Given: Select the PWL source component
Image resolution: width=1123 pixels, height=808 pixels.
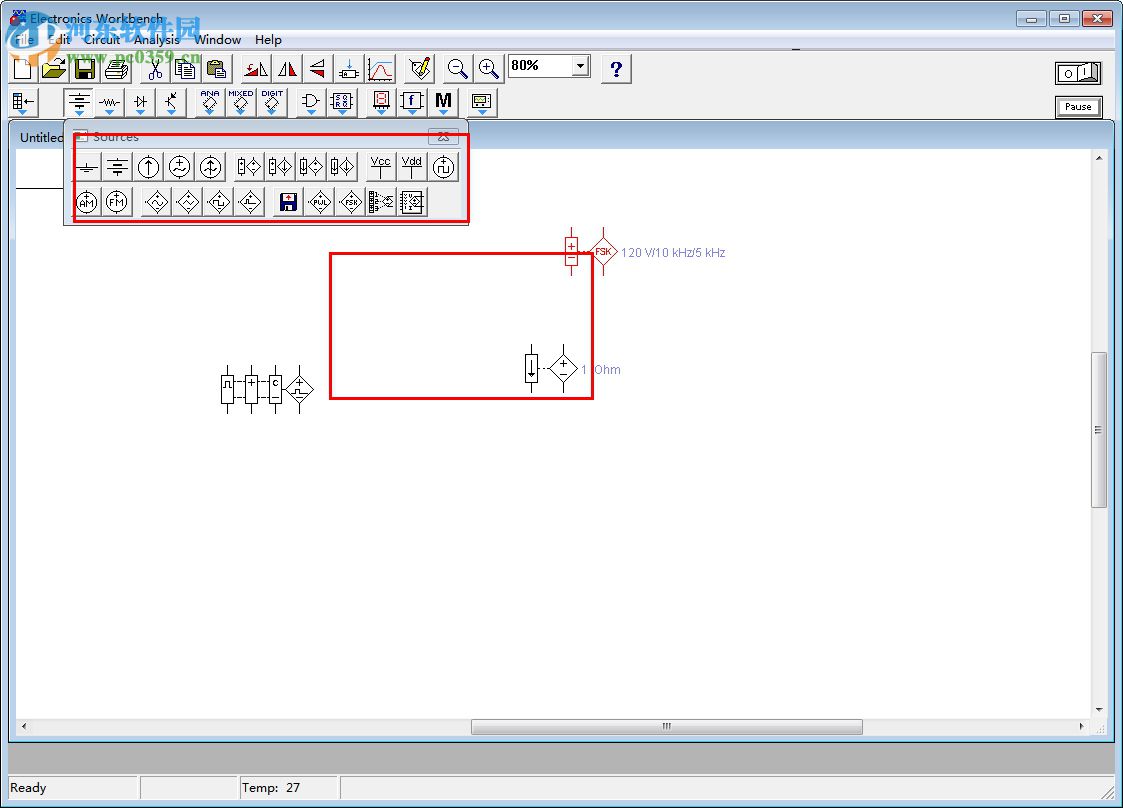Looking at the screenshot, I should tap(321, 201).
